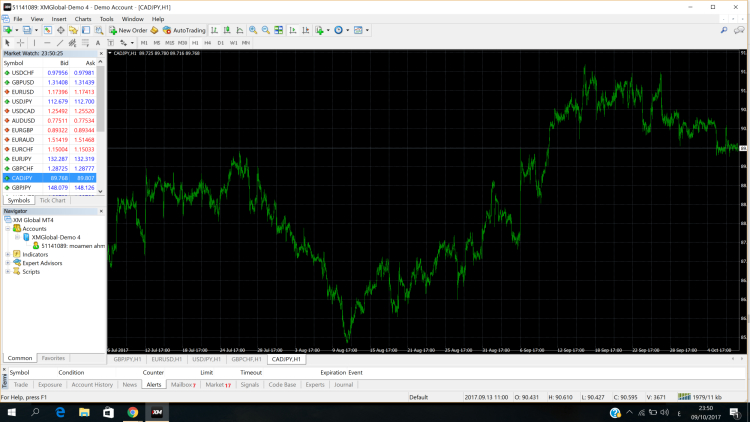Click the New Order button
The width and height of the screenshot is (750, 422).
pos(128,30)
